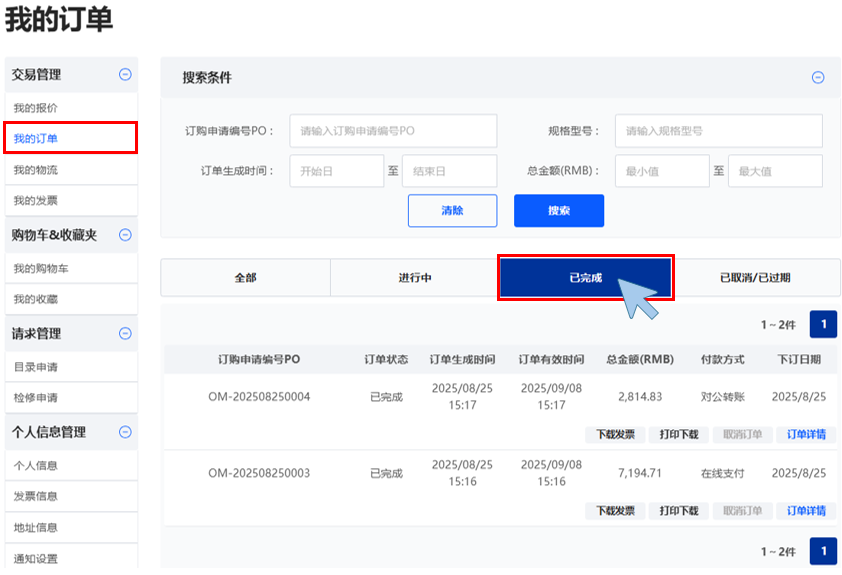The width and height of the screenshot is (842, 575).
Task: Click the blue 搜索 button
Action: tap(558, 211)
